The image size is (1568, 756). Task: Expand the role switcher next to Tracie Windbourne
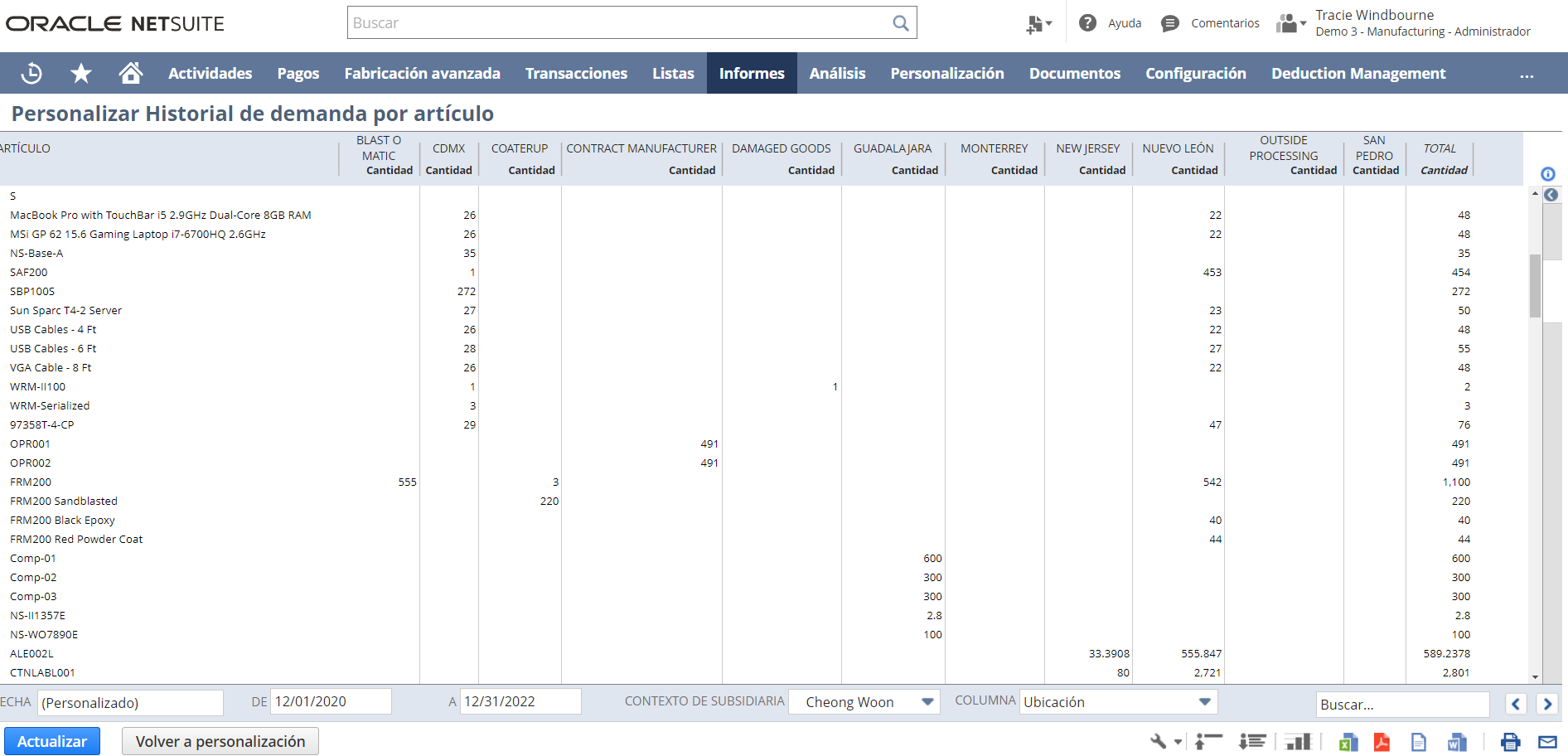coord(1290,22)
